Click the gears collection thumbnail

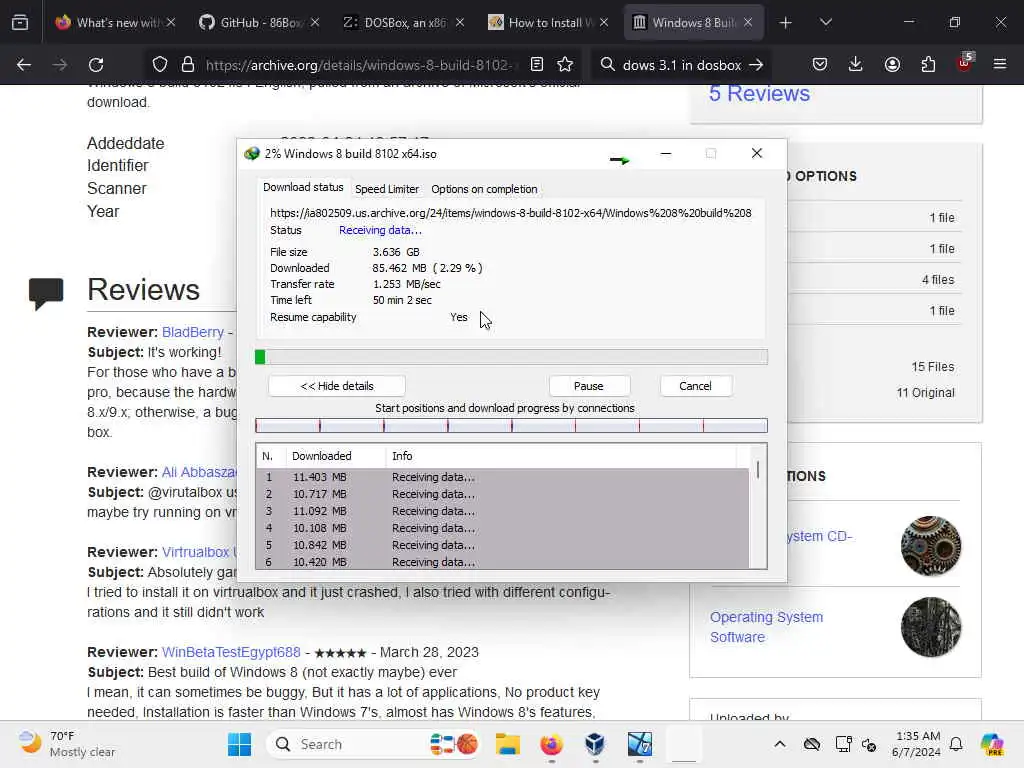[931, 546]
